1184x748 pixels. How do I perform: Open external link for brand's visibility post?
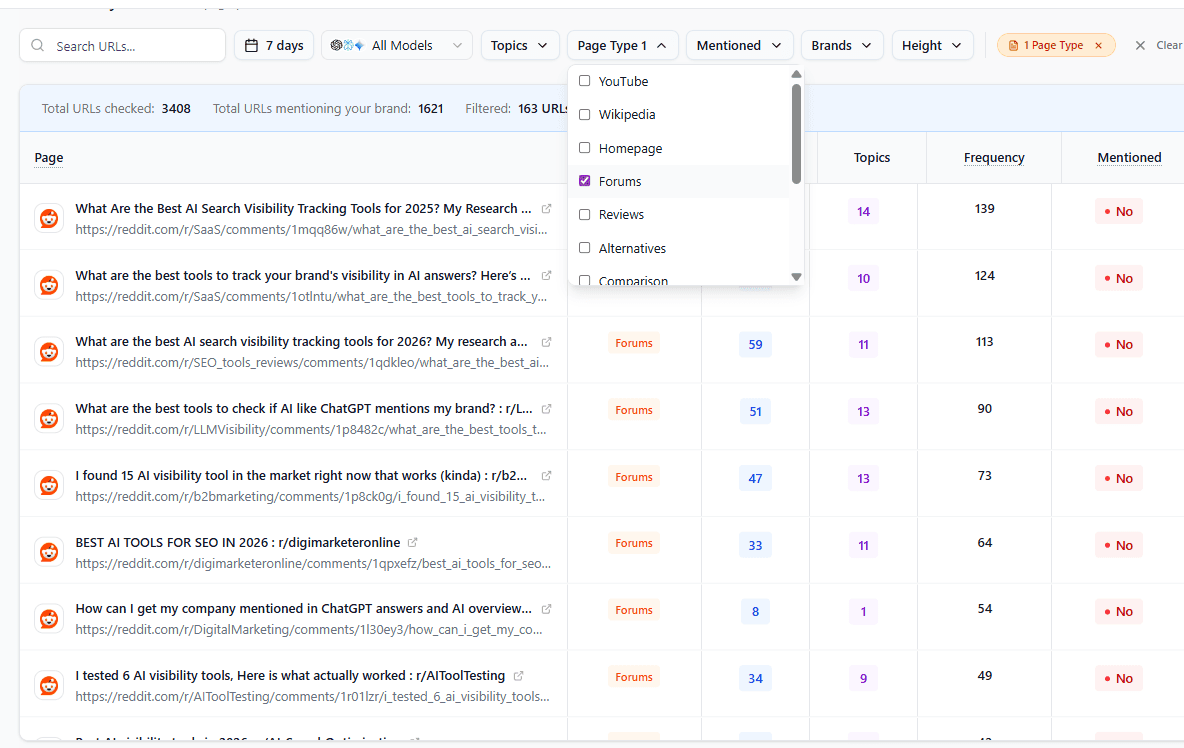click(x=547, y=275)
